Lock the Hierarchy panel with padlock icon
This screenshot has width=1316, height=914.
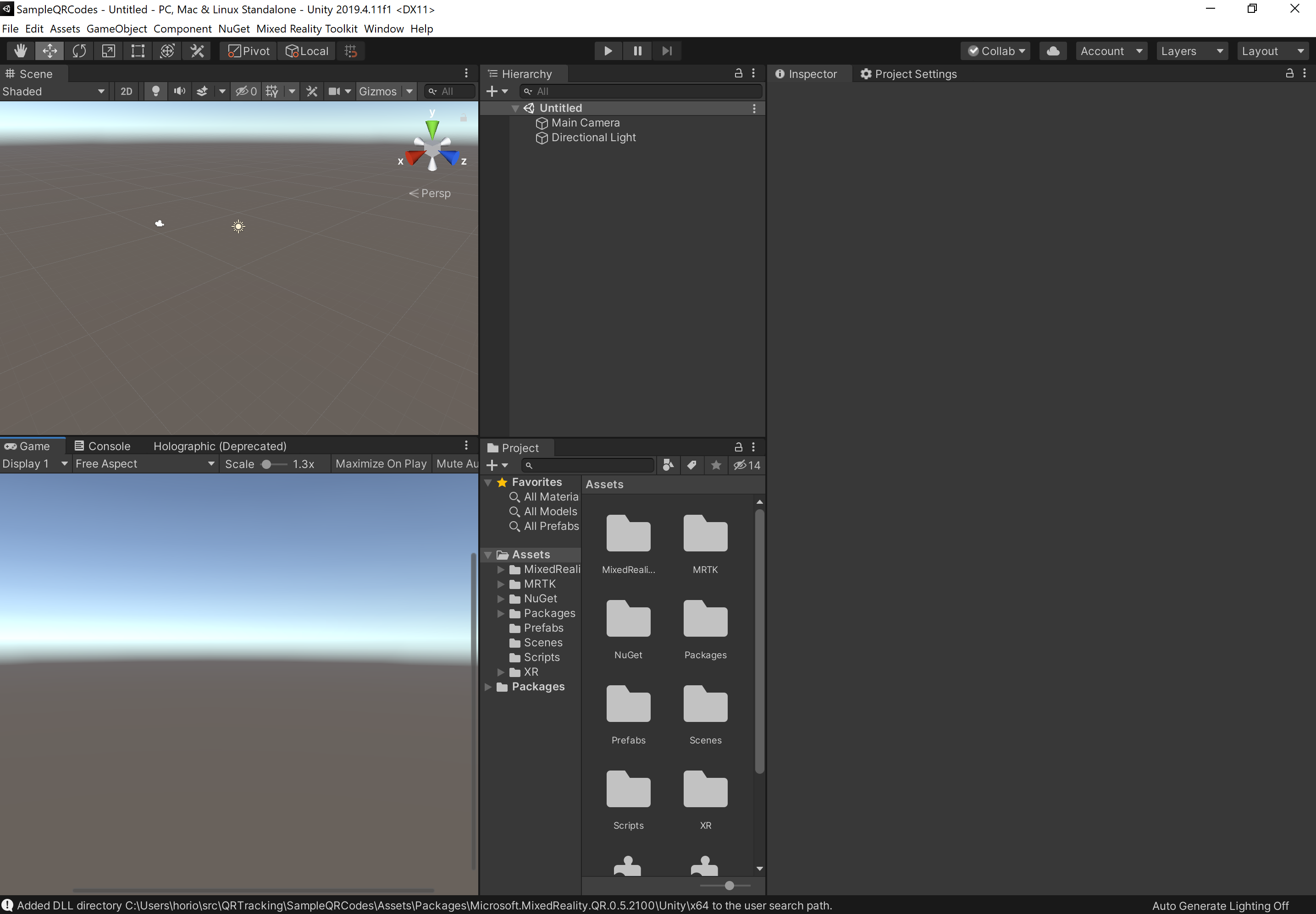(x=739, y=73)
